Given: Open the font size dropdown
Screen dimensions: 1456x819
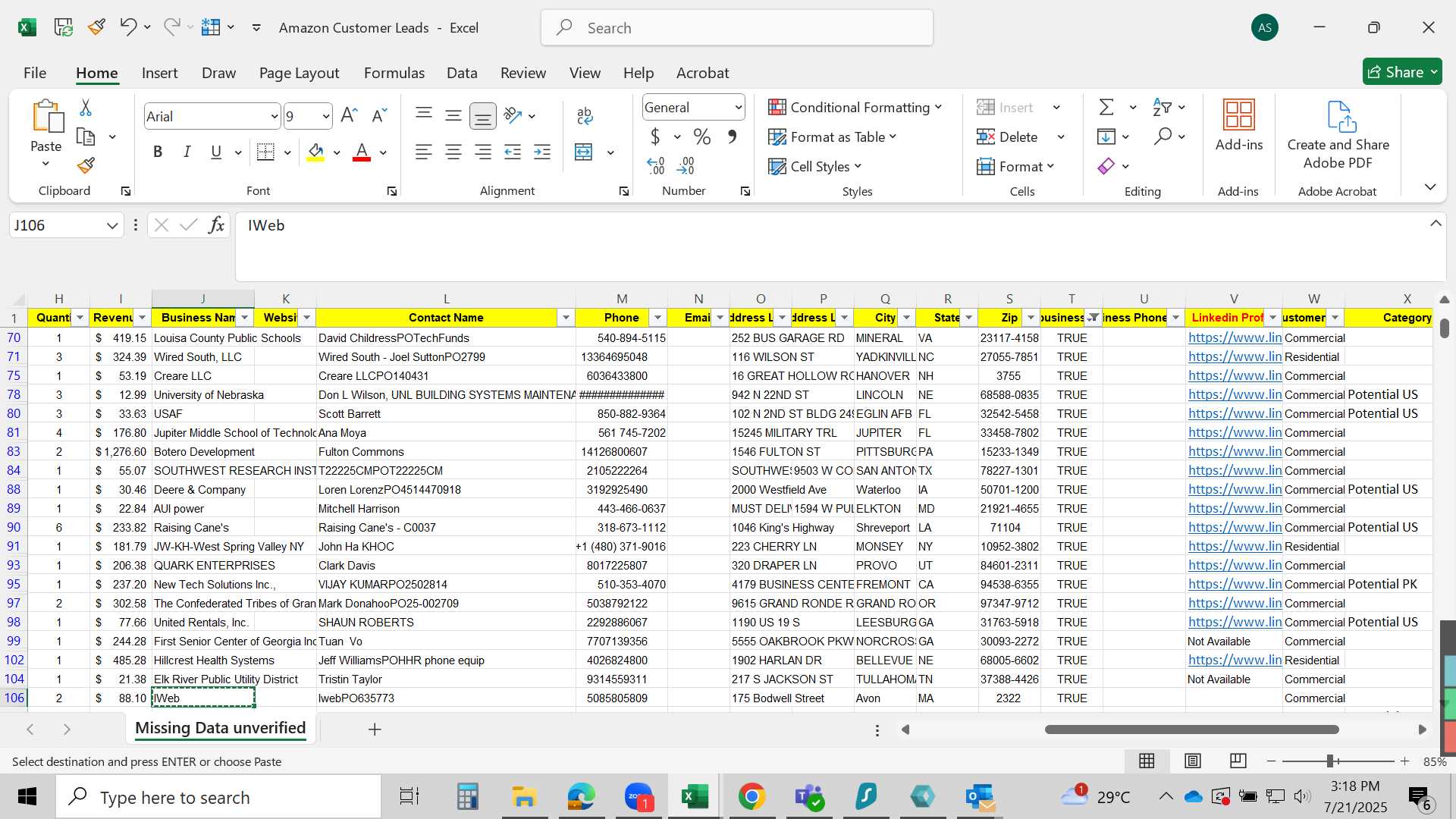Looking at the screenshot, I should [x=326, y=116].
